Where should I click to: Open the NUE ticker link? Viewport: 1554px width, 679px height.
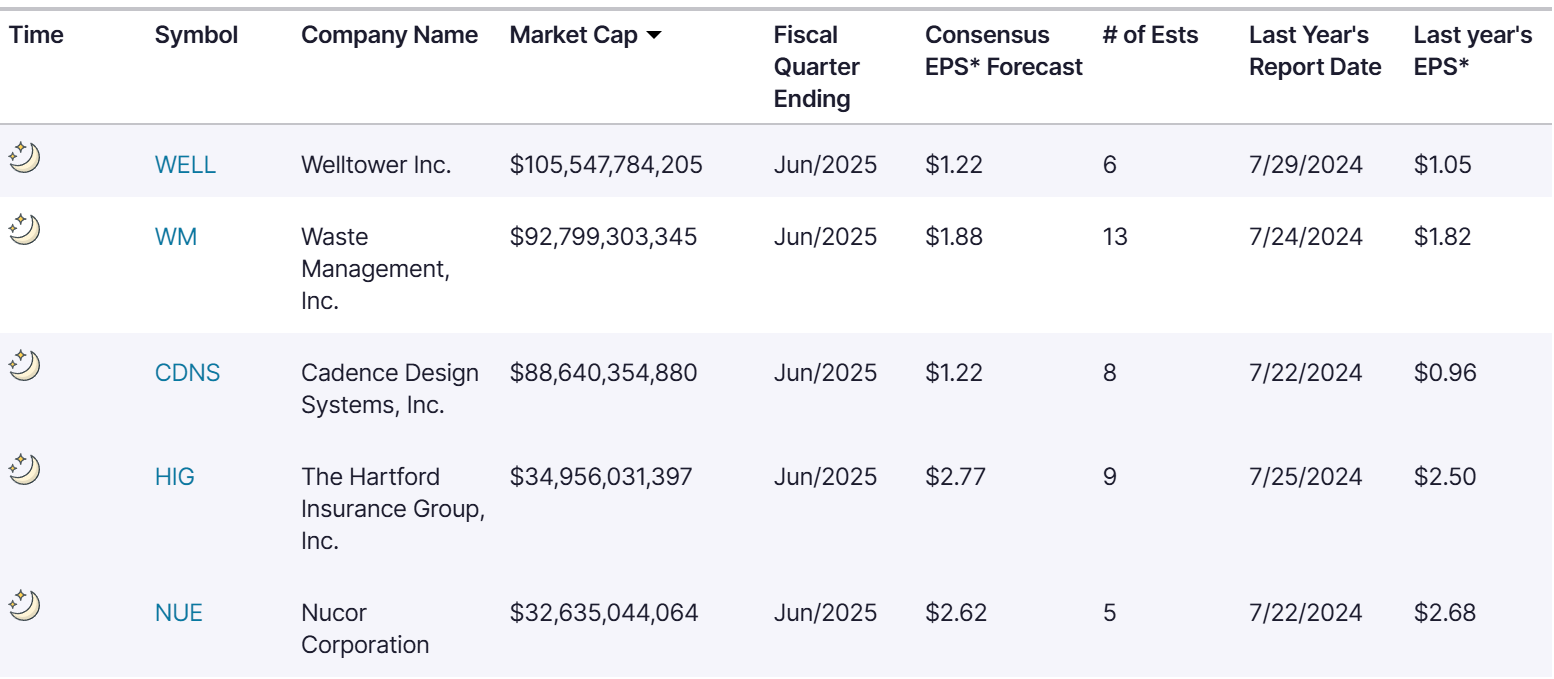pos(179,613)
